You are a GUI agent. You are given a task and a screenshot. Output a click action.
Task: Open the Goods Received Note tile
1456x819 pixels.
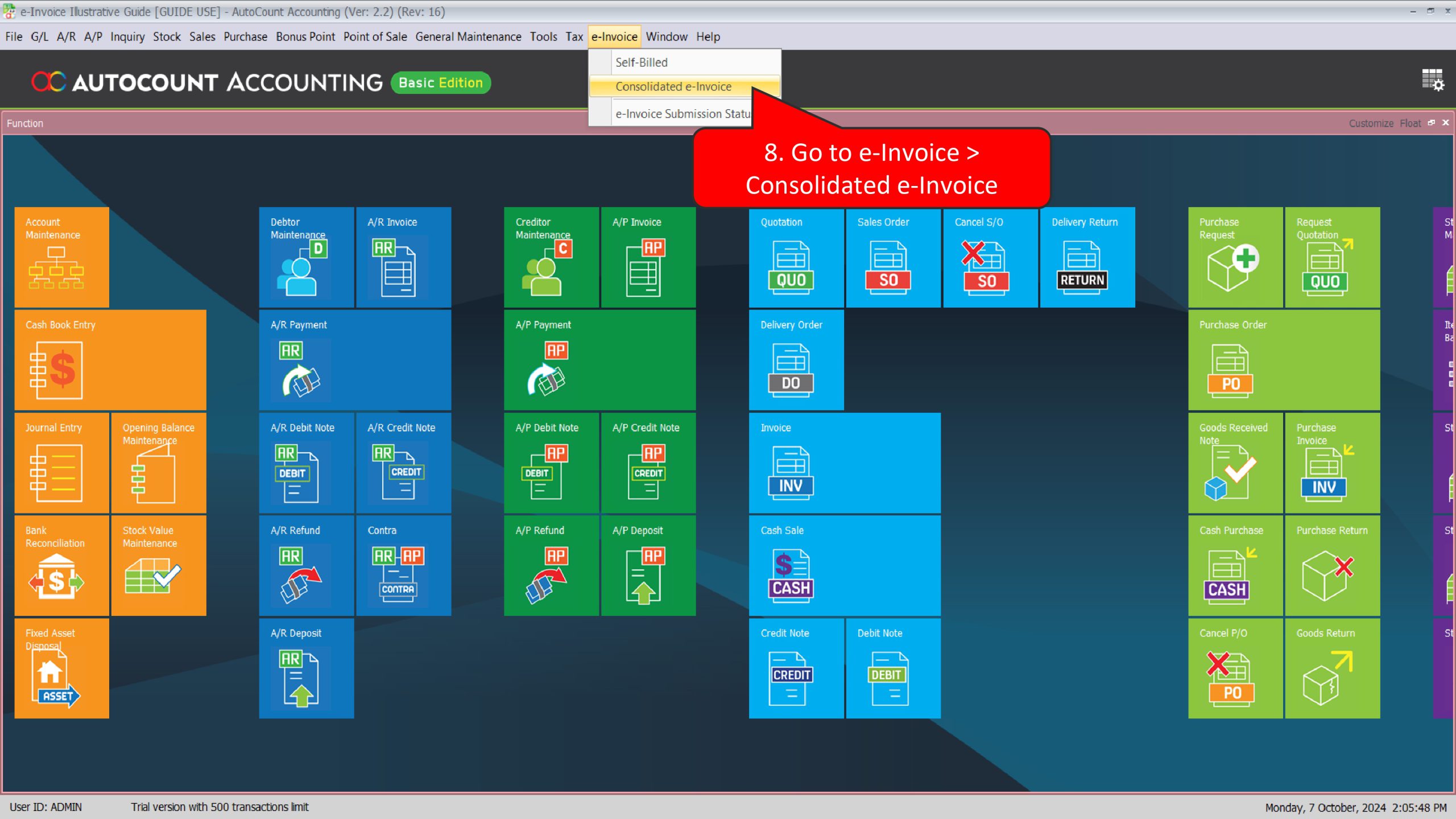click(1235, 463)
